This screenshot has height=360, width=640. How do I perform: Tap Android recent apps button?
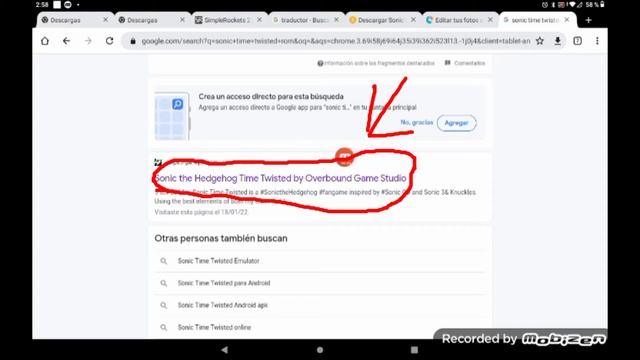414,350
